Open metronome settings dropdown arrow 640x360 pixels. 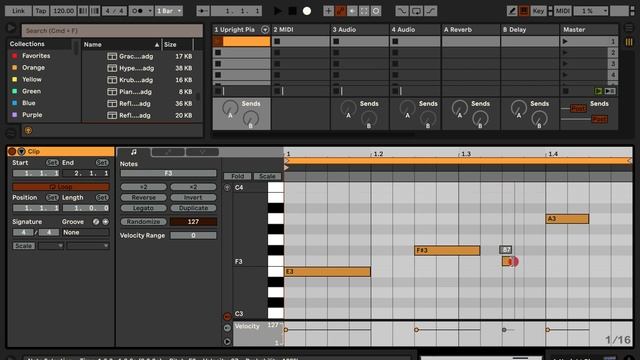[150, 11]
